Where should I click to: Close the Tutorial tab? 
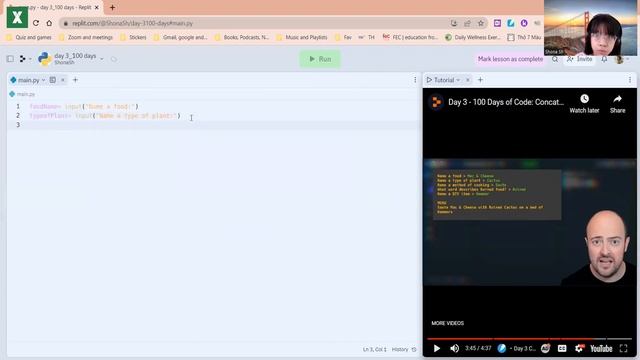tap(468, 80)
